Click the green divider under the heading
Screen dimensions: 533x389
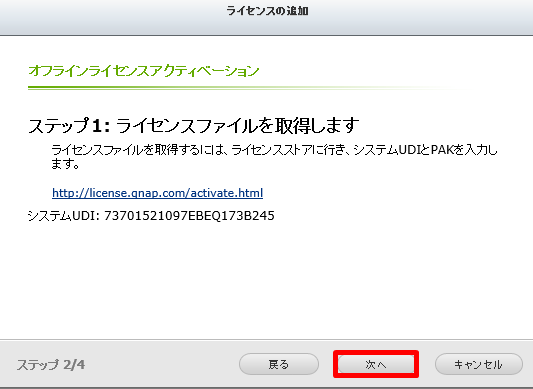248,88
